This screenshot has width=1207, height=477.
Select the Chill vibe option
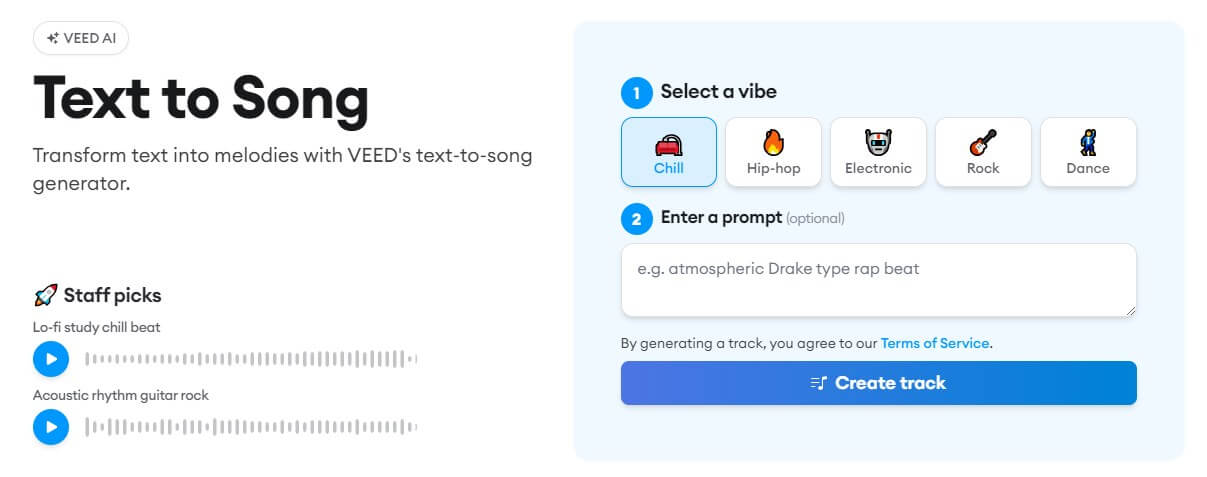coord(668,153)
